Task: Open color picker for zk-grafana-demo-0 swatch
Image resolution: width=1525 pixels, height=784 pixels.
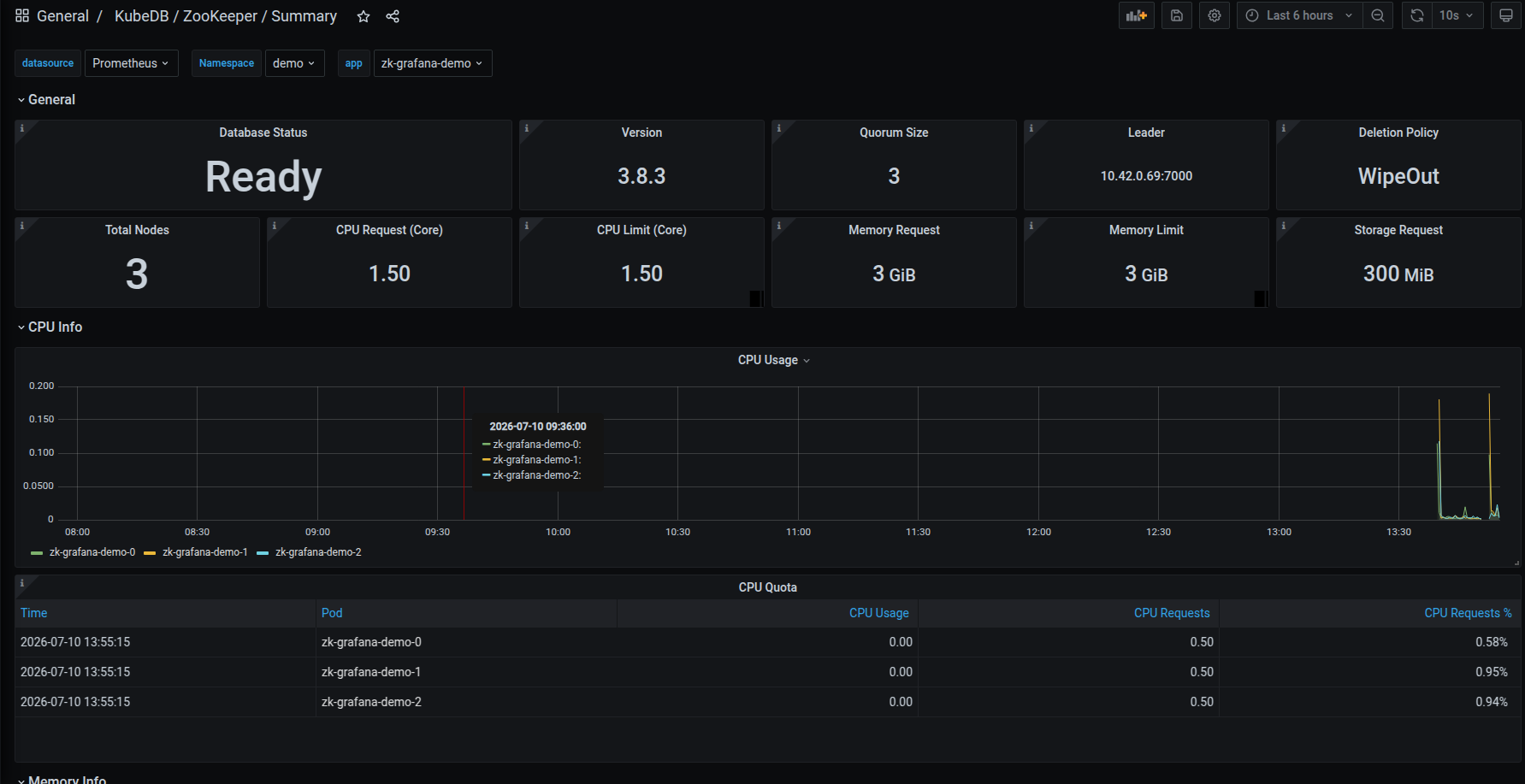Action: (37, 553)
